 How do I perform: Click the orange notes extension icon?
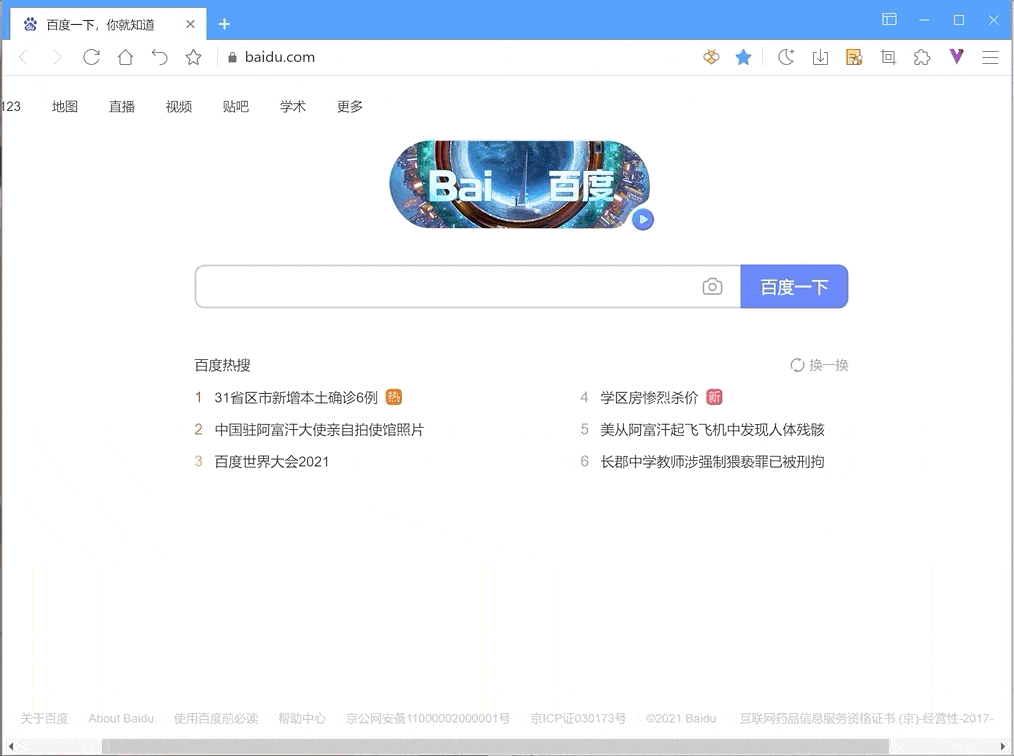click(x=854, y=58)
